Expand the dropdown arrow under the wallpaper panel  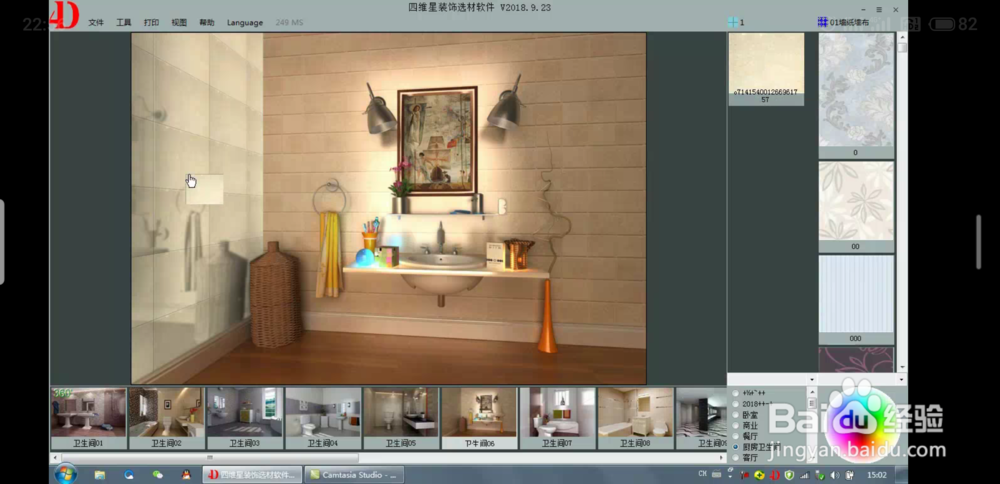click(x=902, y=379)
